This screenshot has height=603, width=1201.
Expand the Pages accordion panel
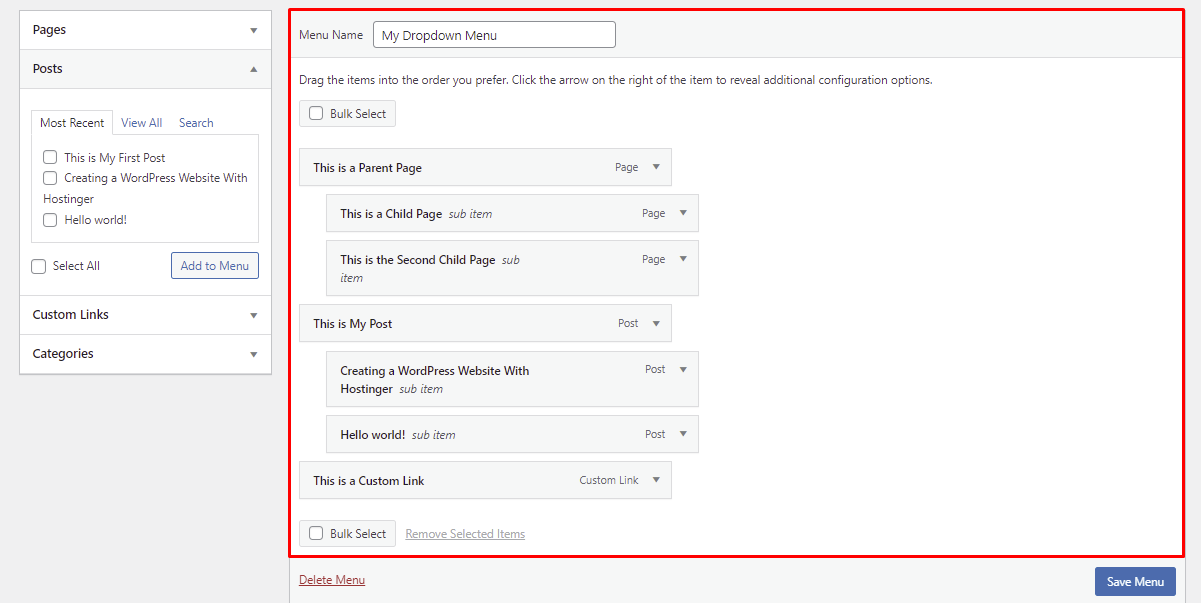coord(253,29)
